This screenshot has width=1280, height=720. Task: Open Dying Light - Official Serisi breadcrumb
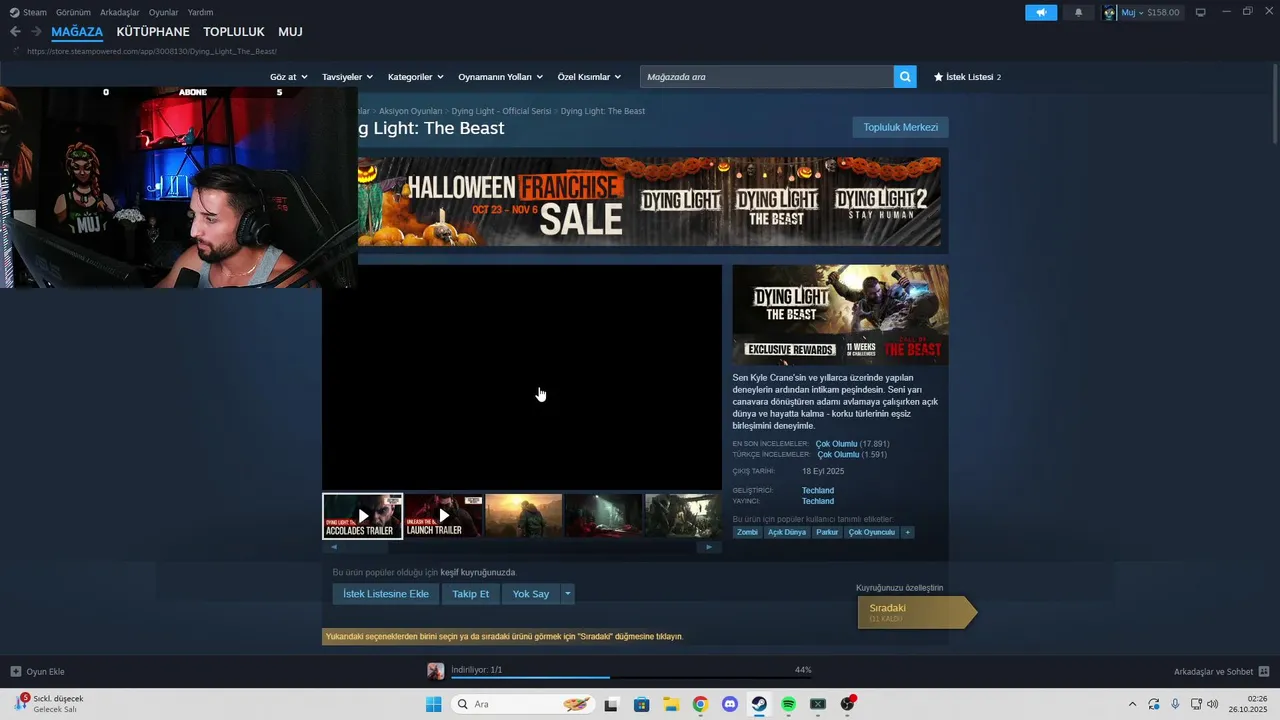(x=501, y=111)
